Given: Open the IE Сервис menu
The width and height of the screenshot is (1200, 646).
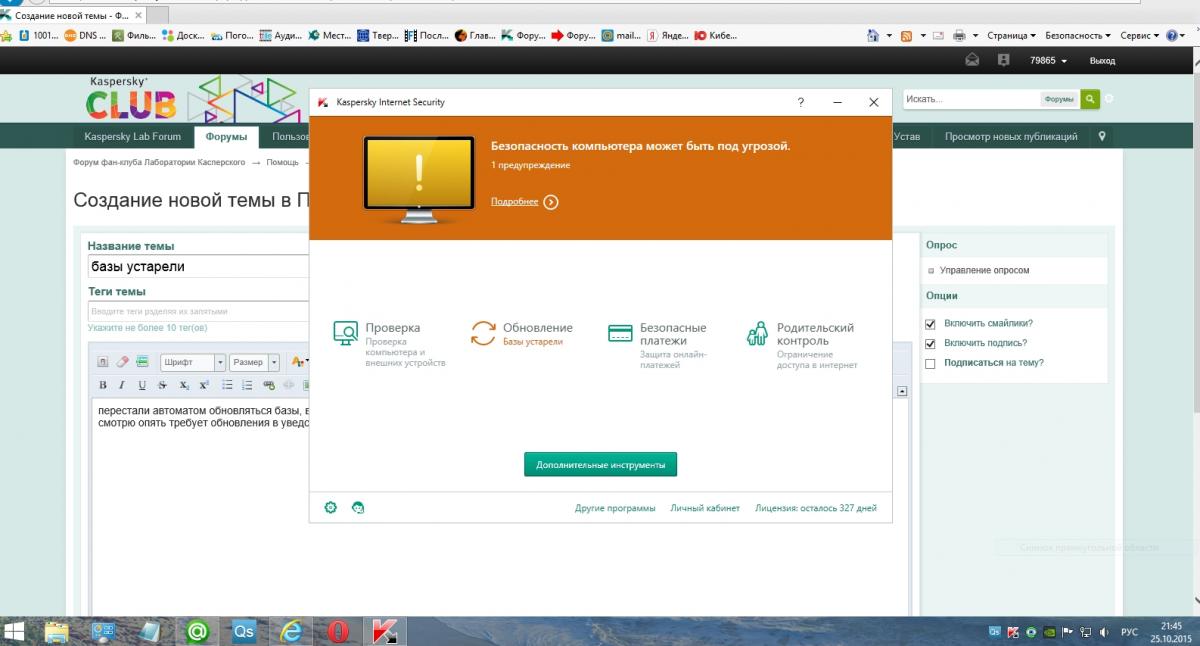Looking at the screenshot, I should pos(1140,35).
